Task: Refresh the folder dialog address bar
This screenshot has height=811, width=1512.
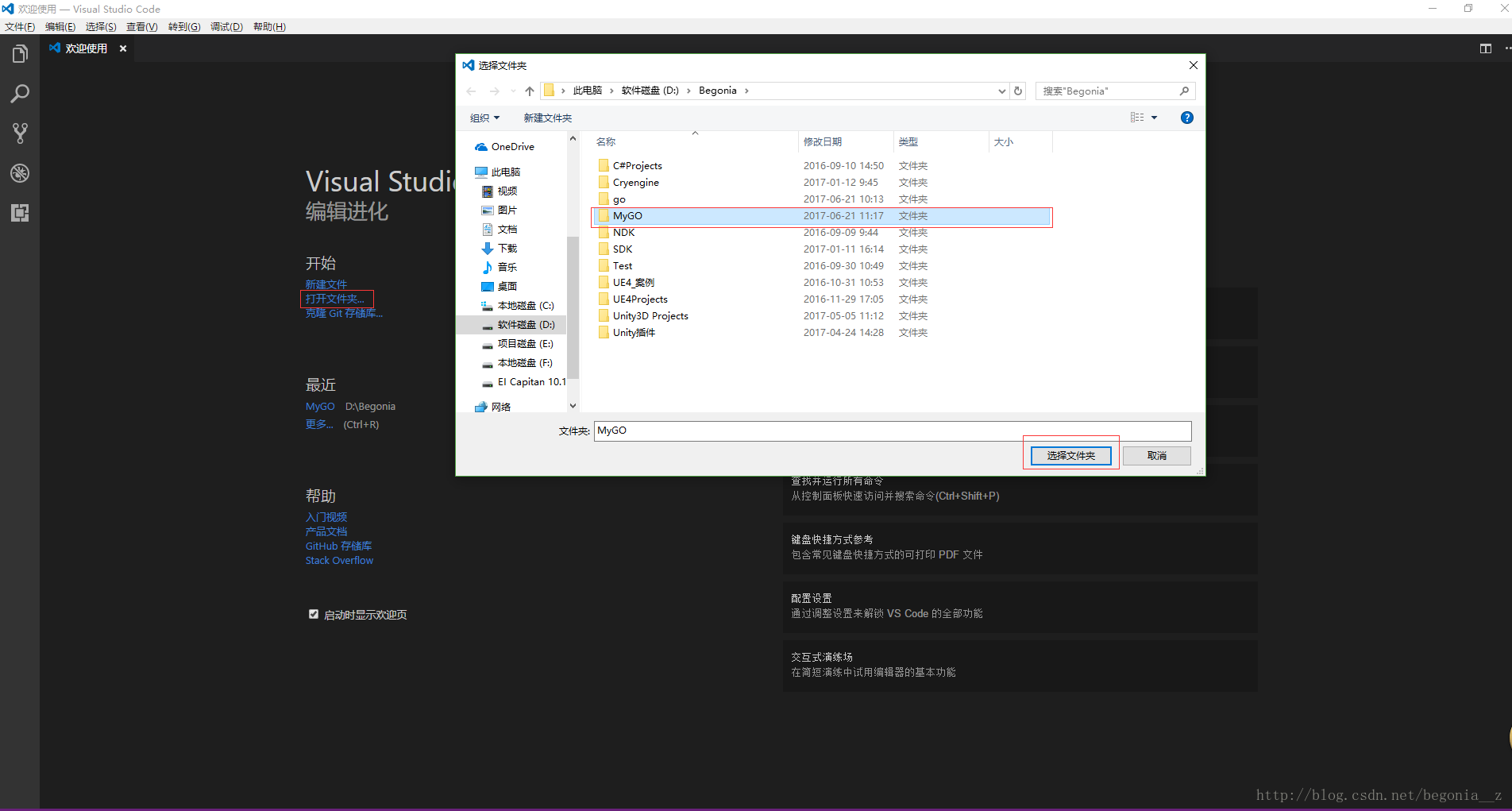Action: [x=1018, y=91]
